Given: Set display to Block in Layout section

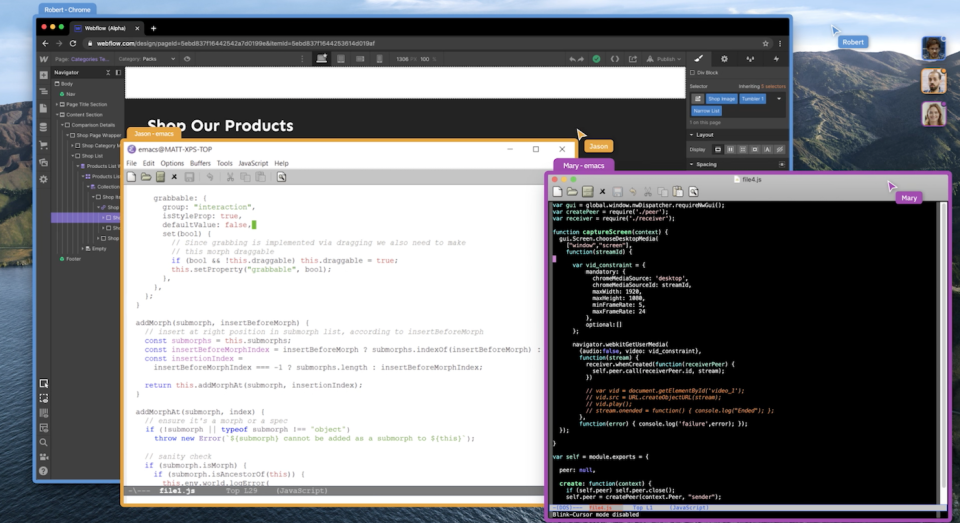Looking at the screenshot, I should (717, 149).
